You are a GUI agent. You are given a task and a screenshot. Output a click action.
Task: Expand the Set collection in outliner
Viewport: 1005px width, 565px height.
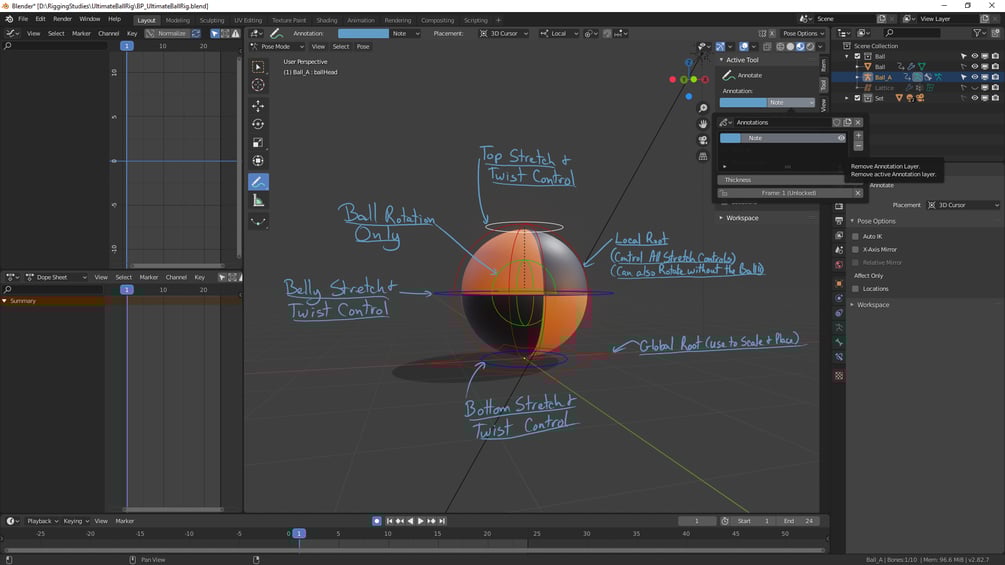[x=847, y=98]
